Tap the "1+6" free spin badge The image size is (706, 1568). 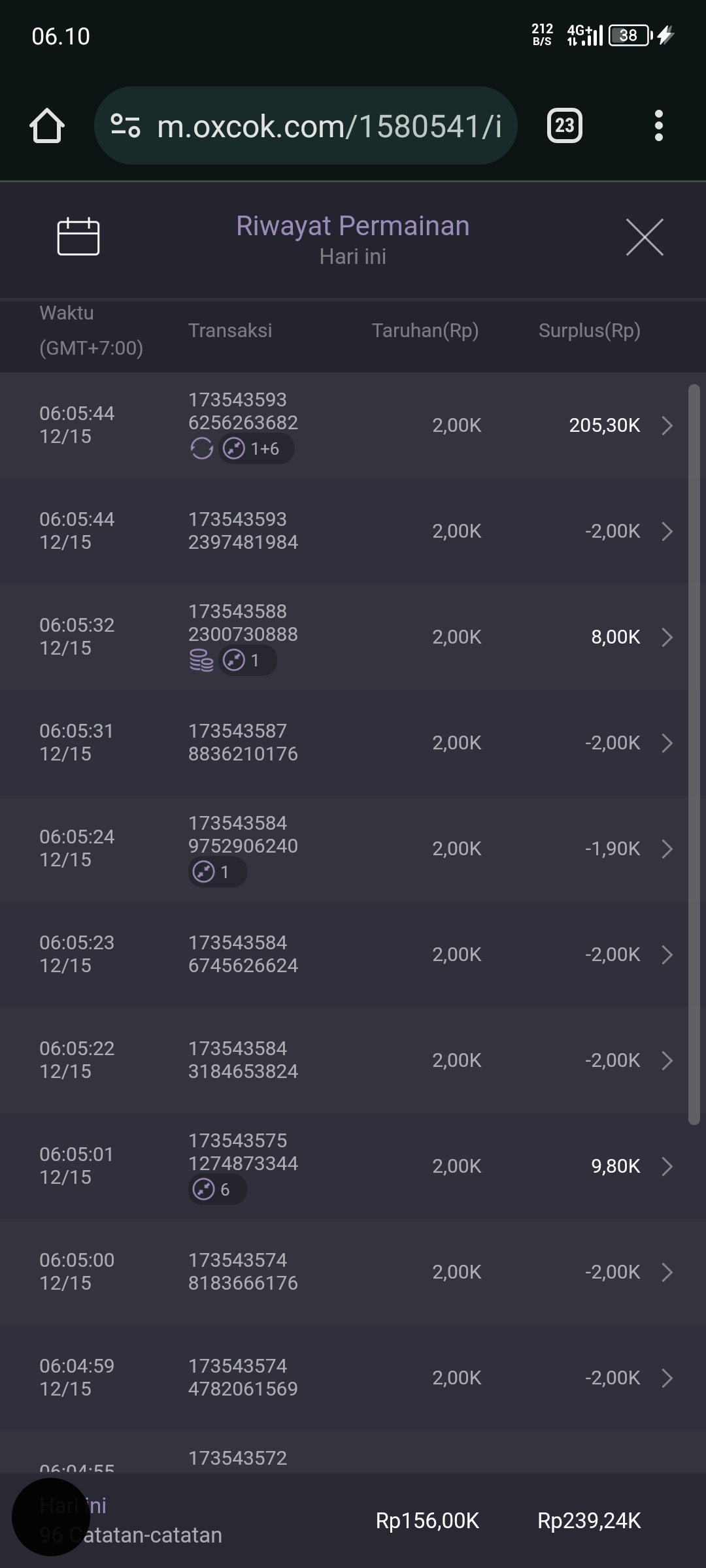click(256, 449)
